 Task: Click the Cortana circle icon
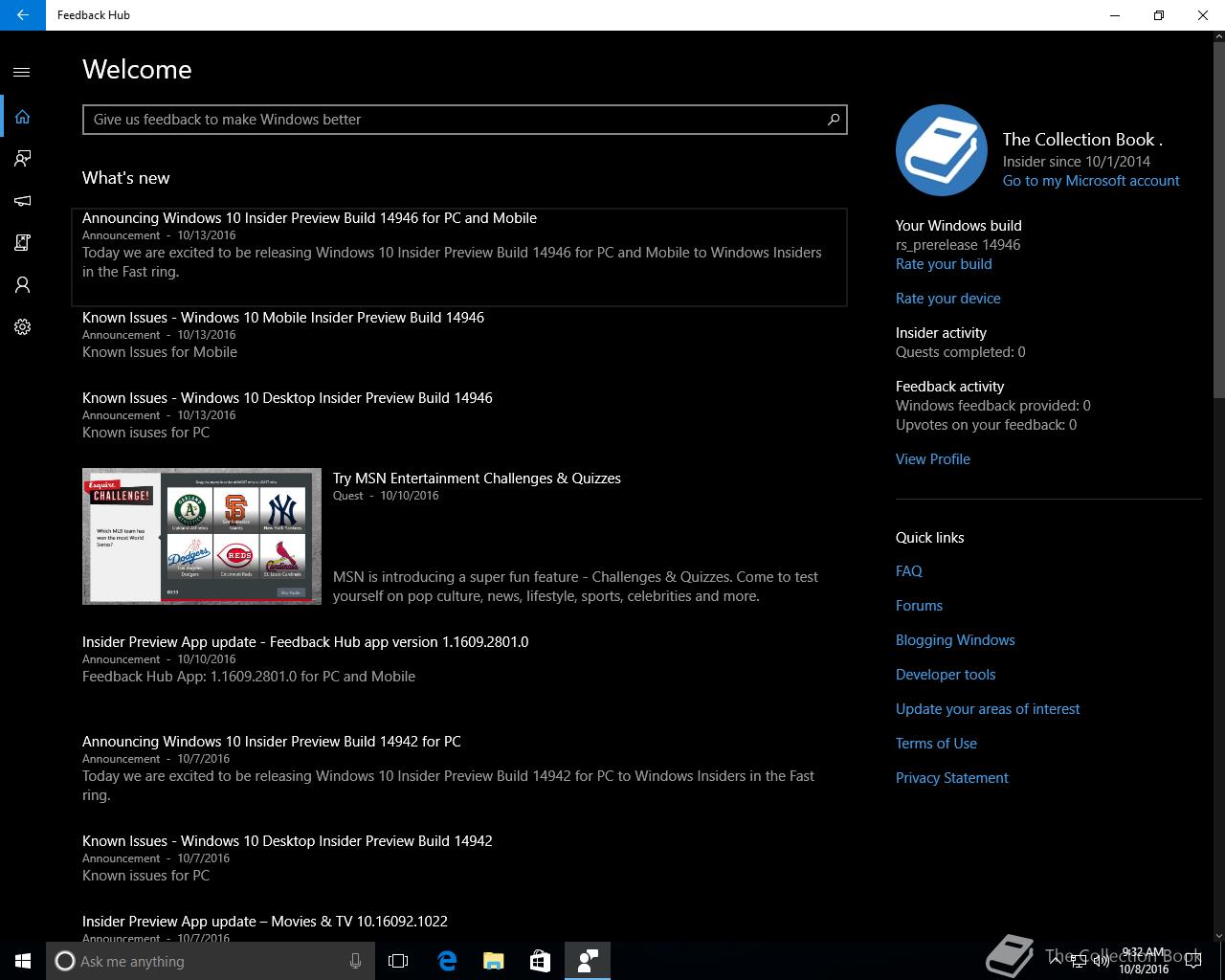click(x=65, y=961)
